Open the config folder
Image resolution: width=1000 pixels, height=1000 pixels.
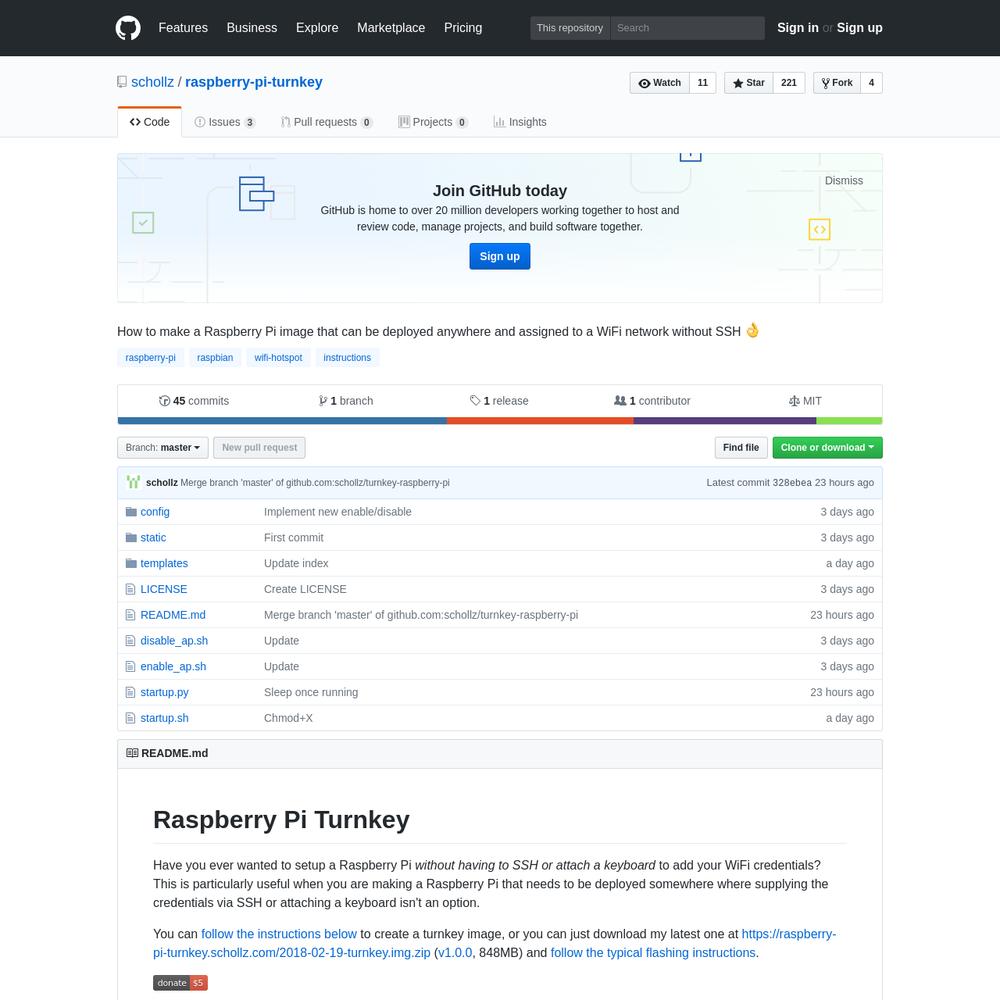(x=155, y=511)
